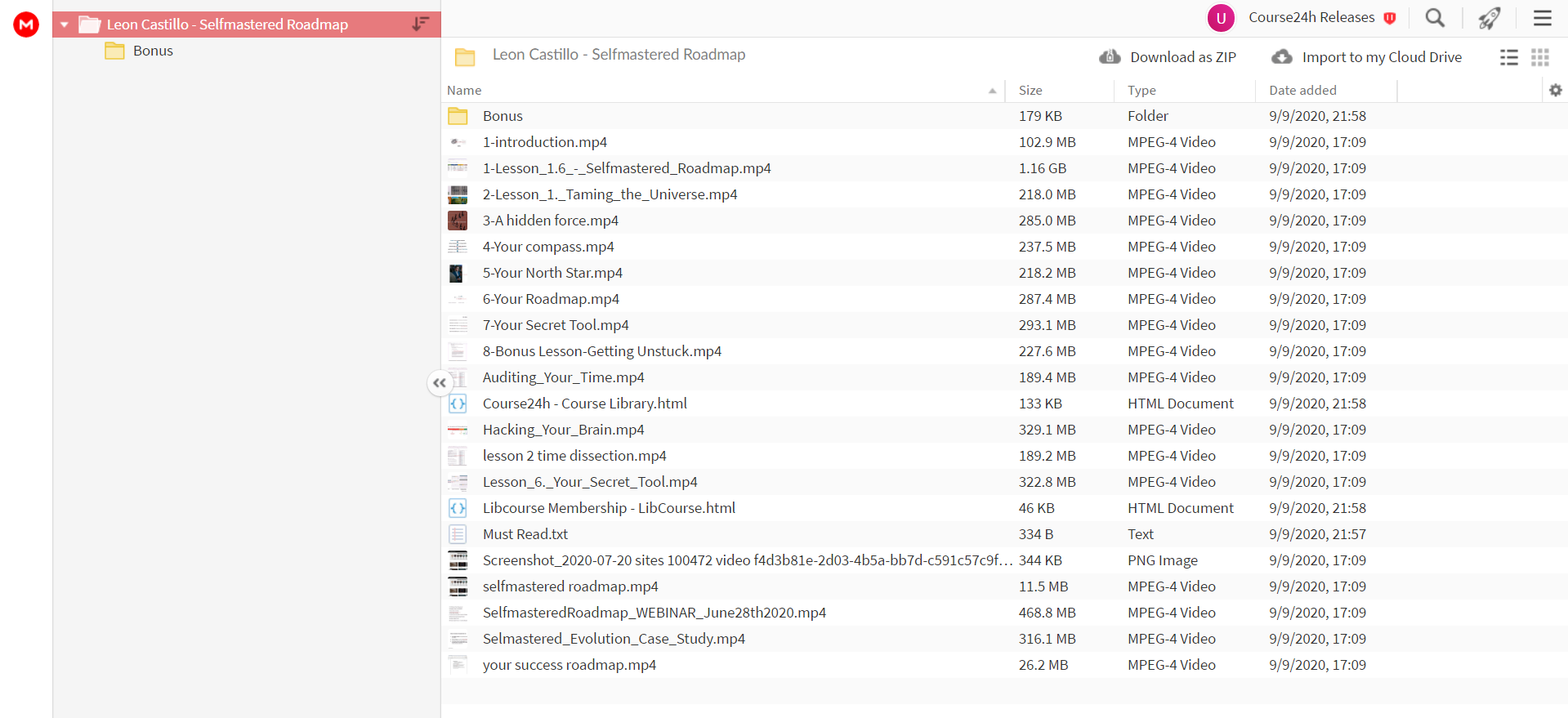Select Auditing_Your_Time.mp4 file

coord(563,377)
